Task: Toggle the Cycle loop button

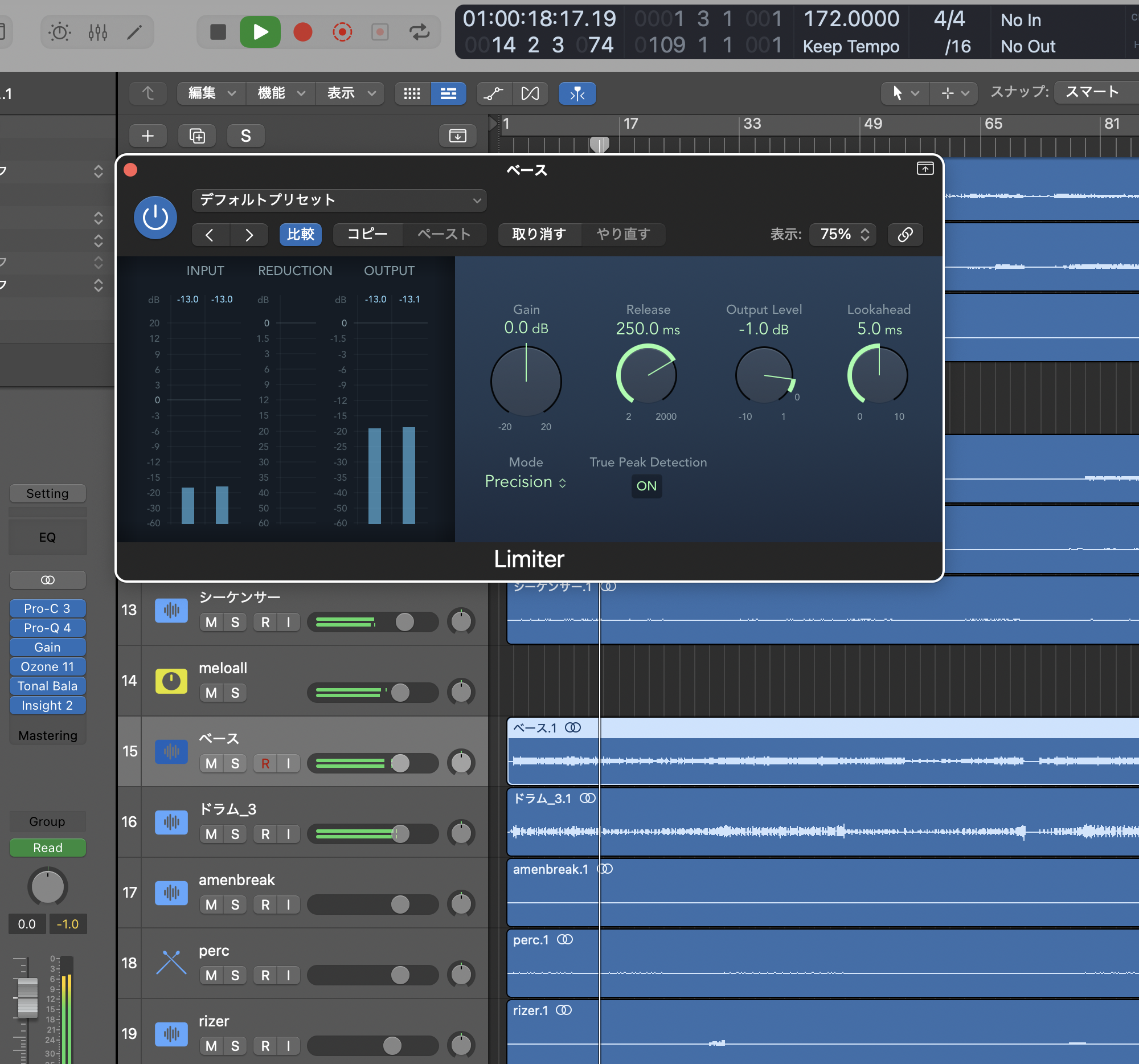Action: point(419,32)
